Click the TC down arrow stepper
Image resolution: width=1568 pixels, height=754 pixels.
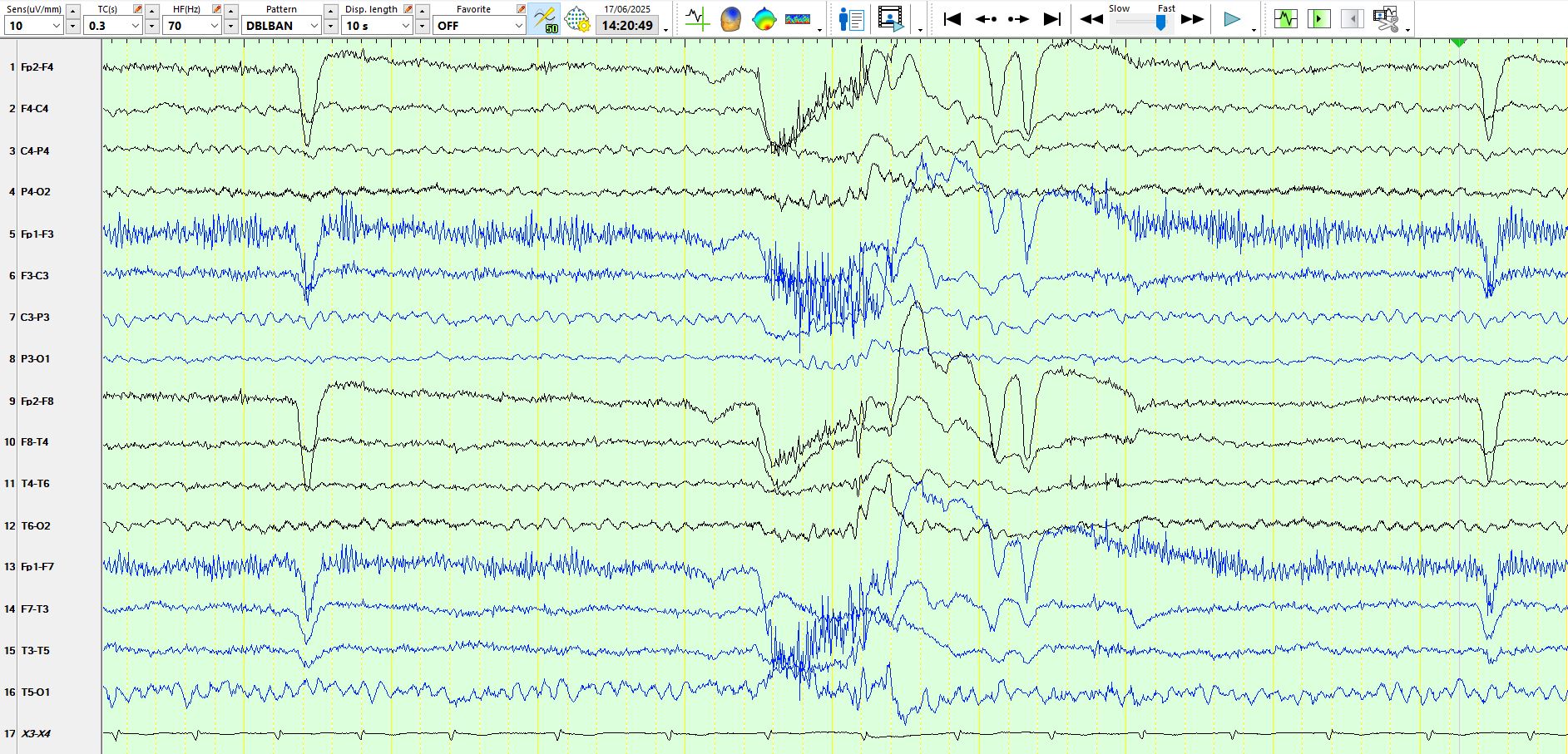(152, 27)
